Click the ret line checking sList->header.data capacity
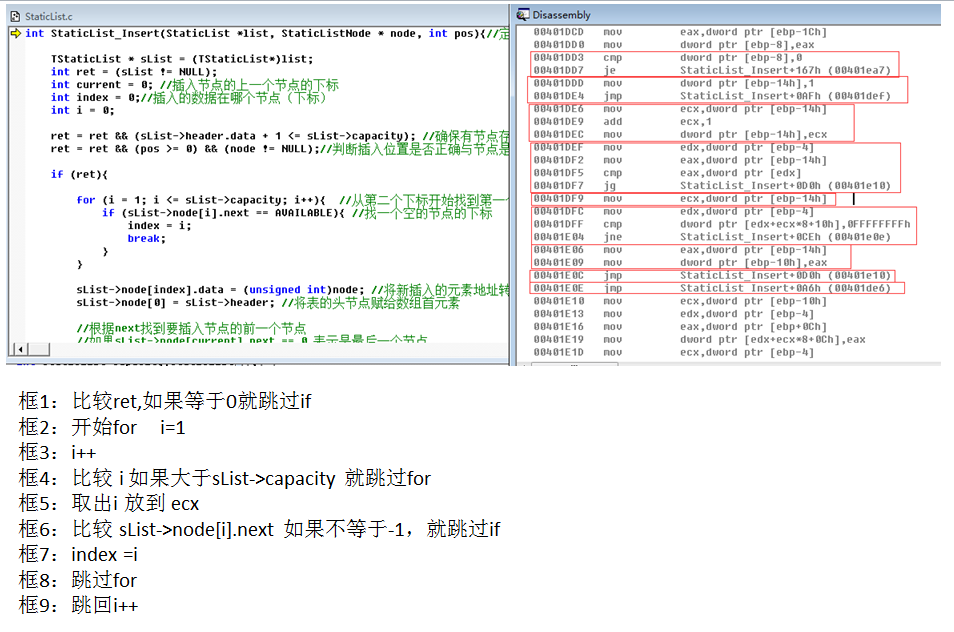The image size is (954, 632). [280, 136]
